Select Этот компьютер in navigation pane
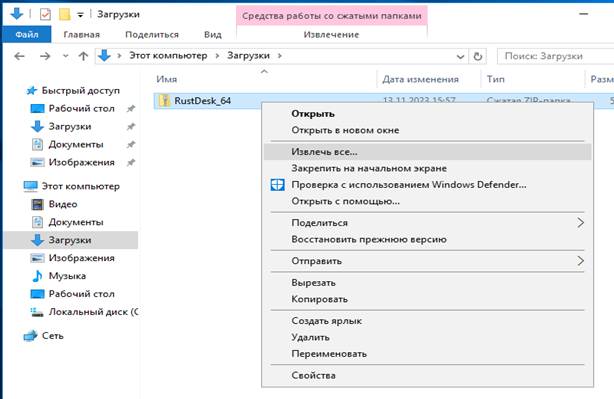The height and width of the screenshot is (399, 614). (x=81, y=186)
